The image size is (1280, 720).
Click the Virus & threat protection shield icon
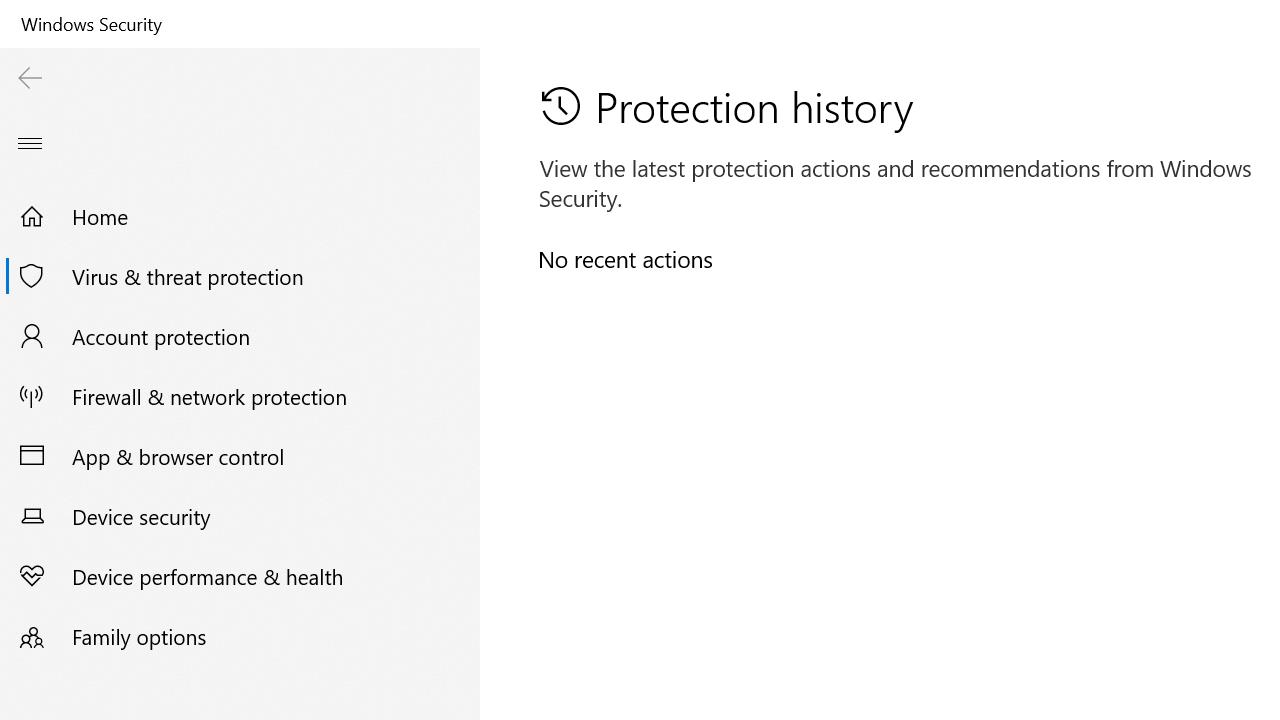point(32,277)
